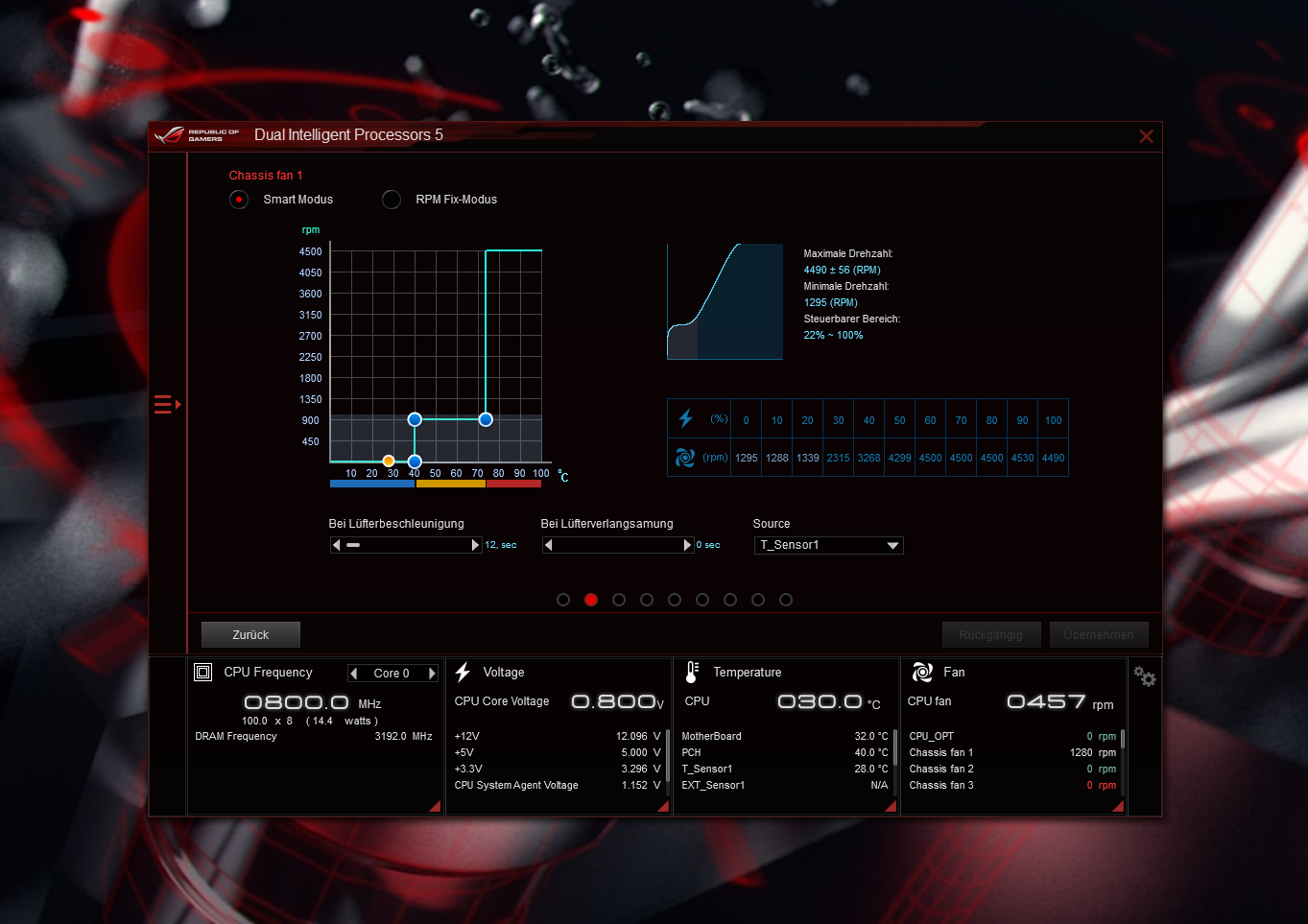Click the fan curve point at 70°C
Image resolution: width=1308 pixels, height=924 pixels.
(486, 419)
